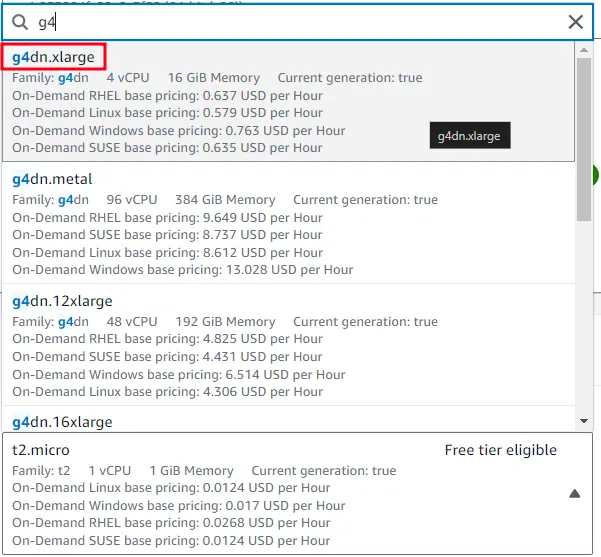Click g4dn.xlarge Linux pricing 0.579 USD line
This screenshot has width=601, height=557.
pyautogui.click(x=167, y=113)
